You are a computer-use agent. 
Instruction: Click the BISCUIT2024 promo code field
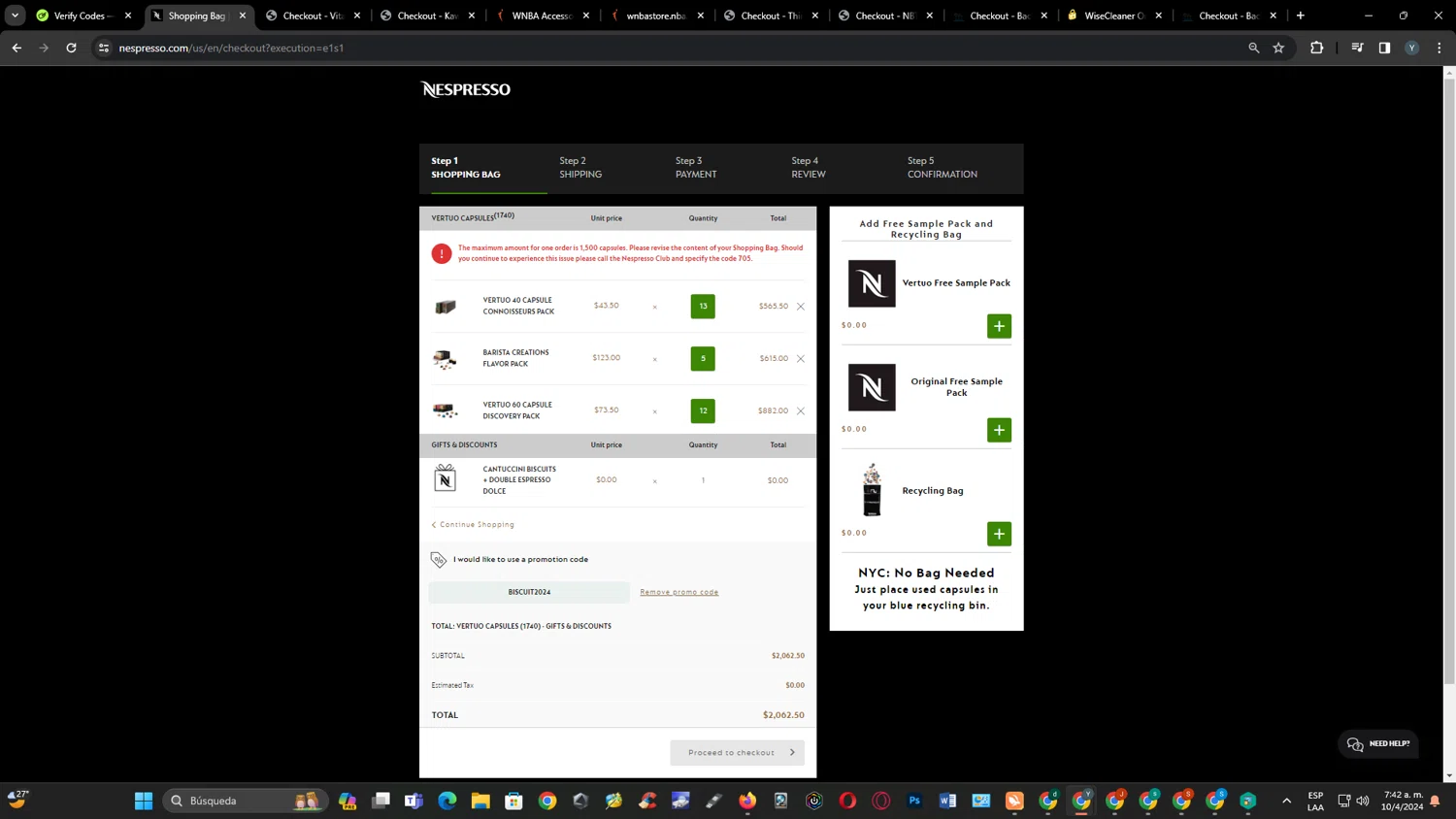point(529,592)
